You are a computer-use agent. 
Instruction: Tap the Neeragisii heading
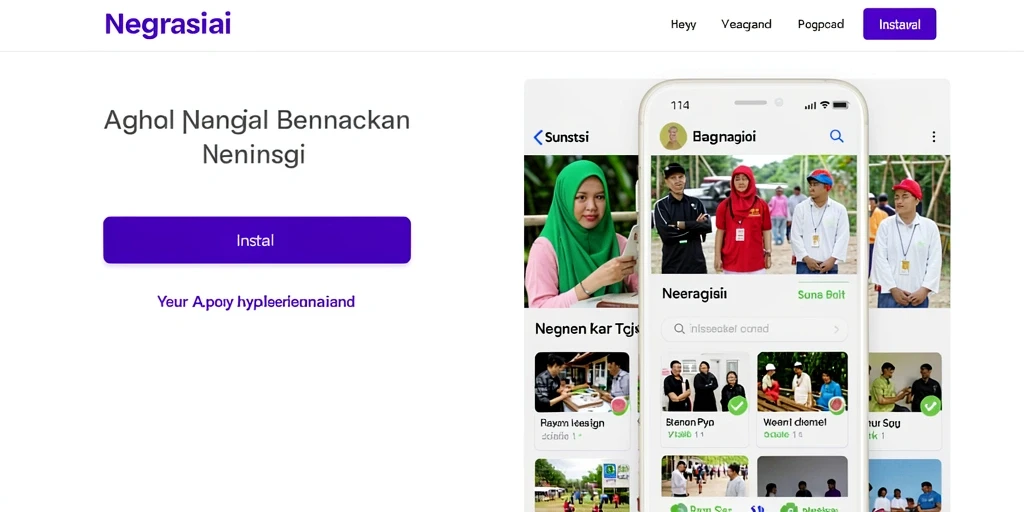(x=694, y=293)
